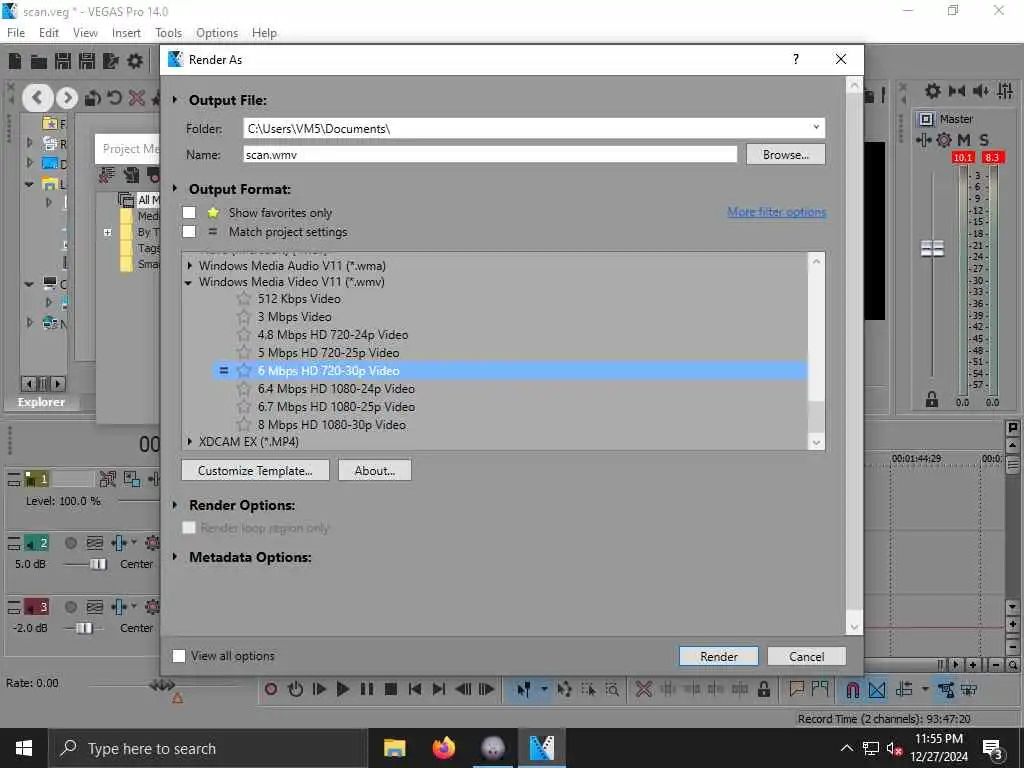This screenshot has width=1024, height=768.
Task: Click the Open folder icon in main toolbar
Action: (x=39, y=61)
